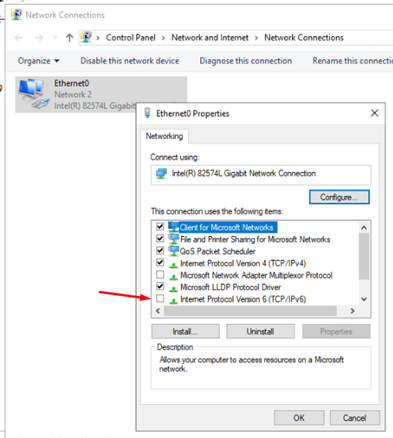Click the Configure button
The image size is (393, 438).
click(339, 197)
